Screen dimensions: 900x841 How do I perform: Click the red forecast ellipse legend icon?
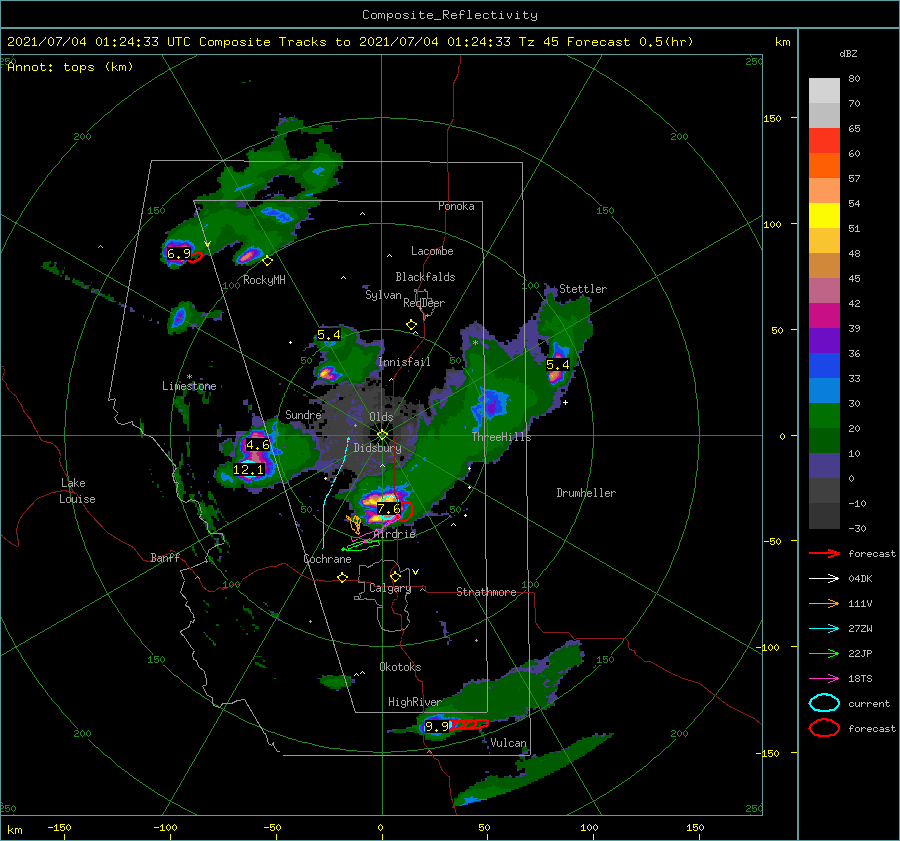pyautogui.click(x=824, y=728)
